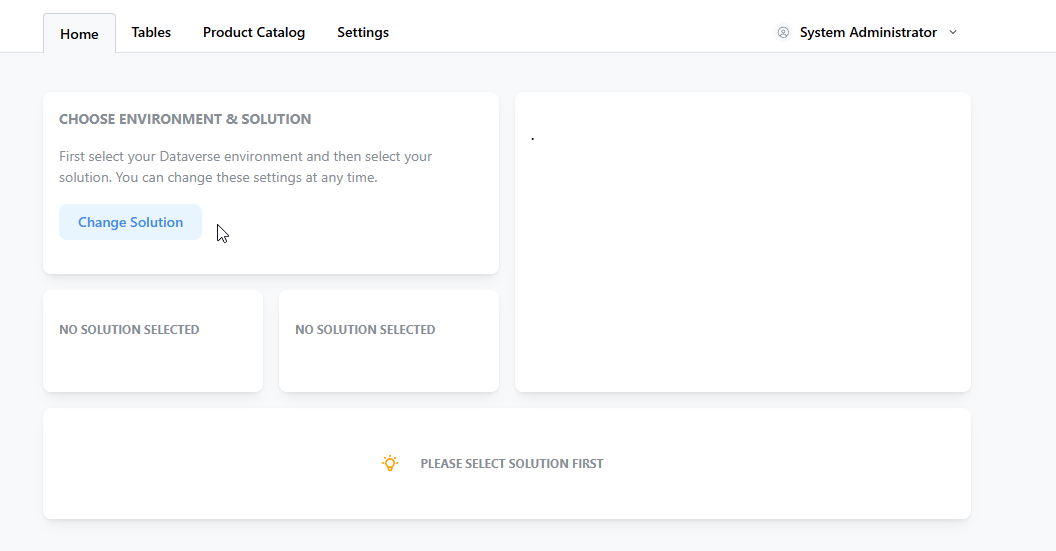Click the second line of description starting 'solution. You can'
The image size is (1056, 551).
[x=218, y=178]
